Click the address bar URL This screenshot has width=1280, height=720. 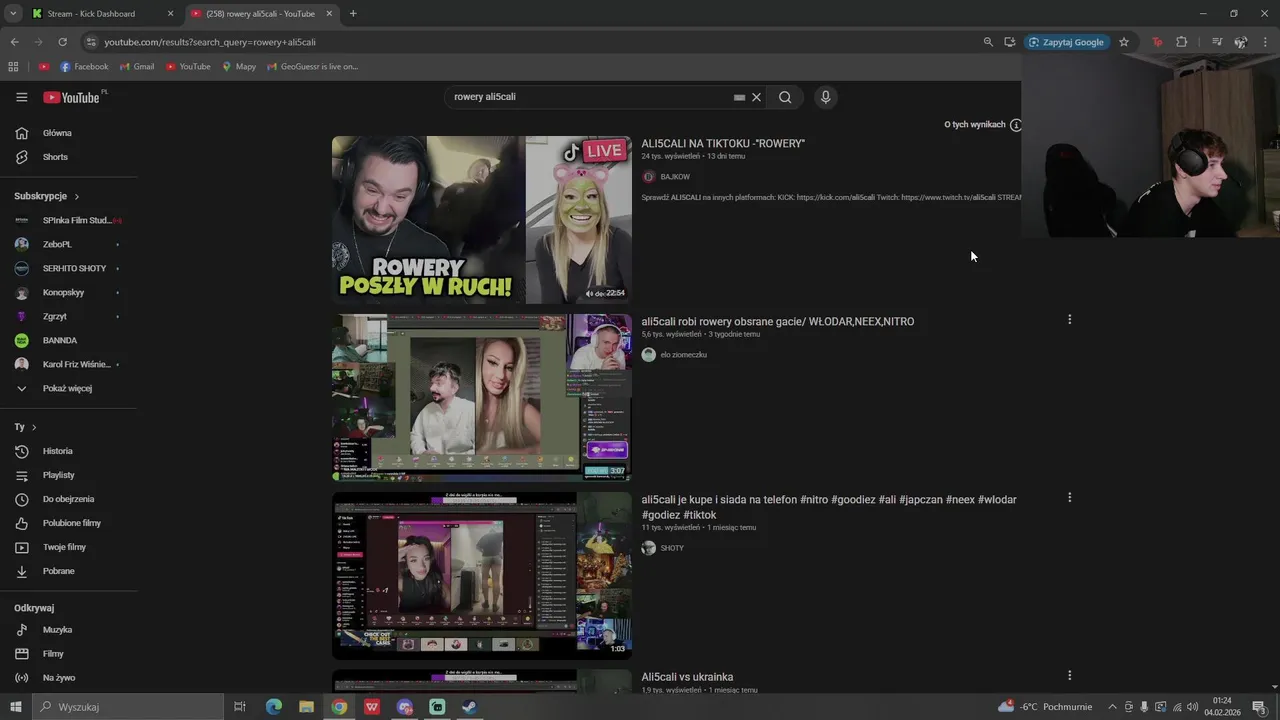pos(210,42)
